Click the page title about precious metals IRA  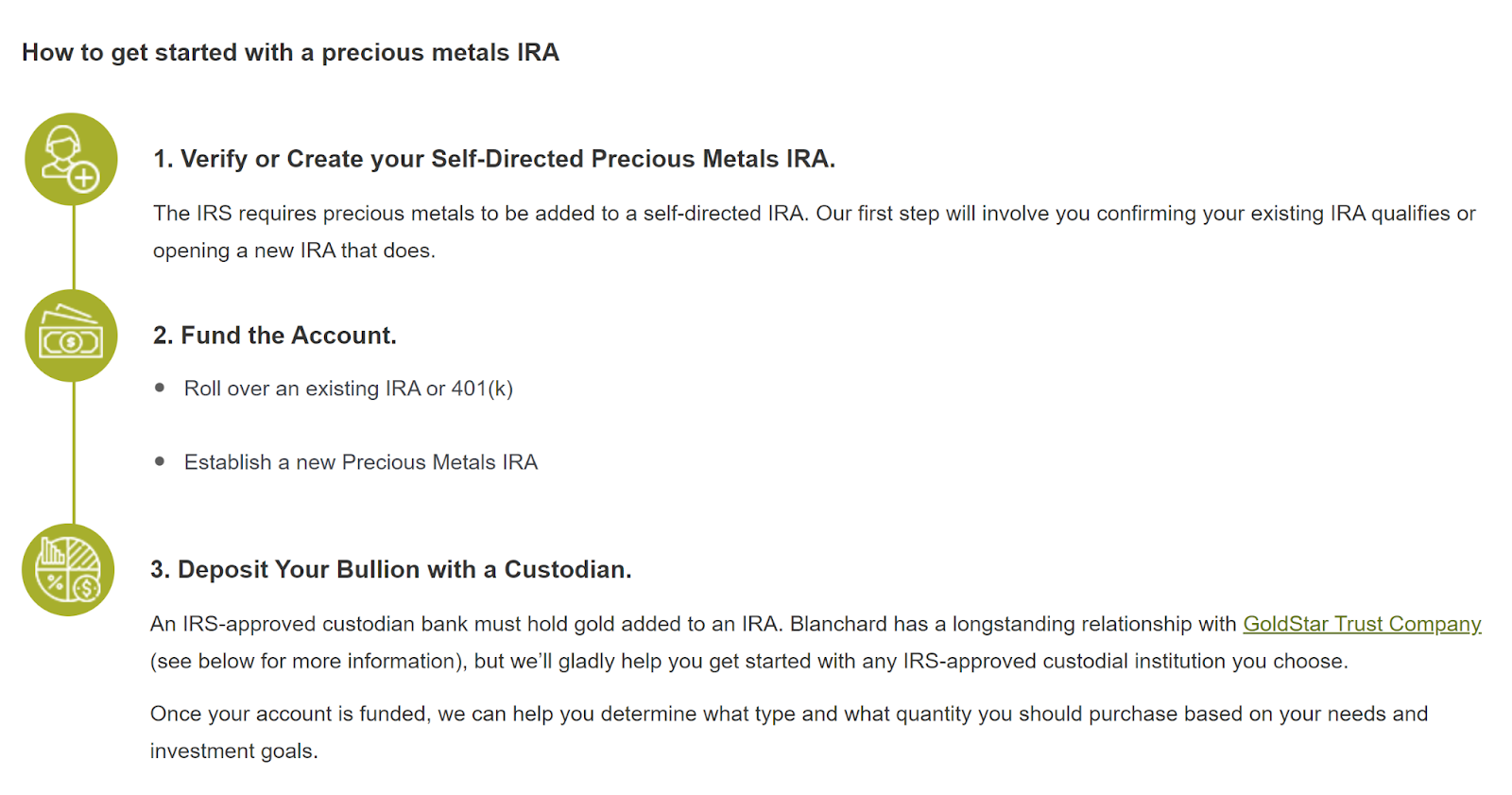pyautogui.click(x=290, y=53)
